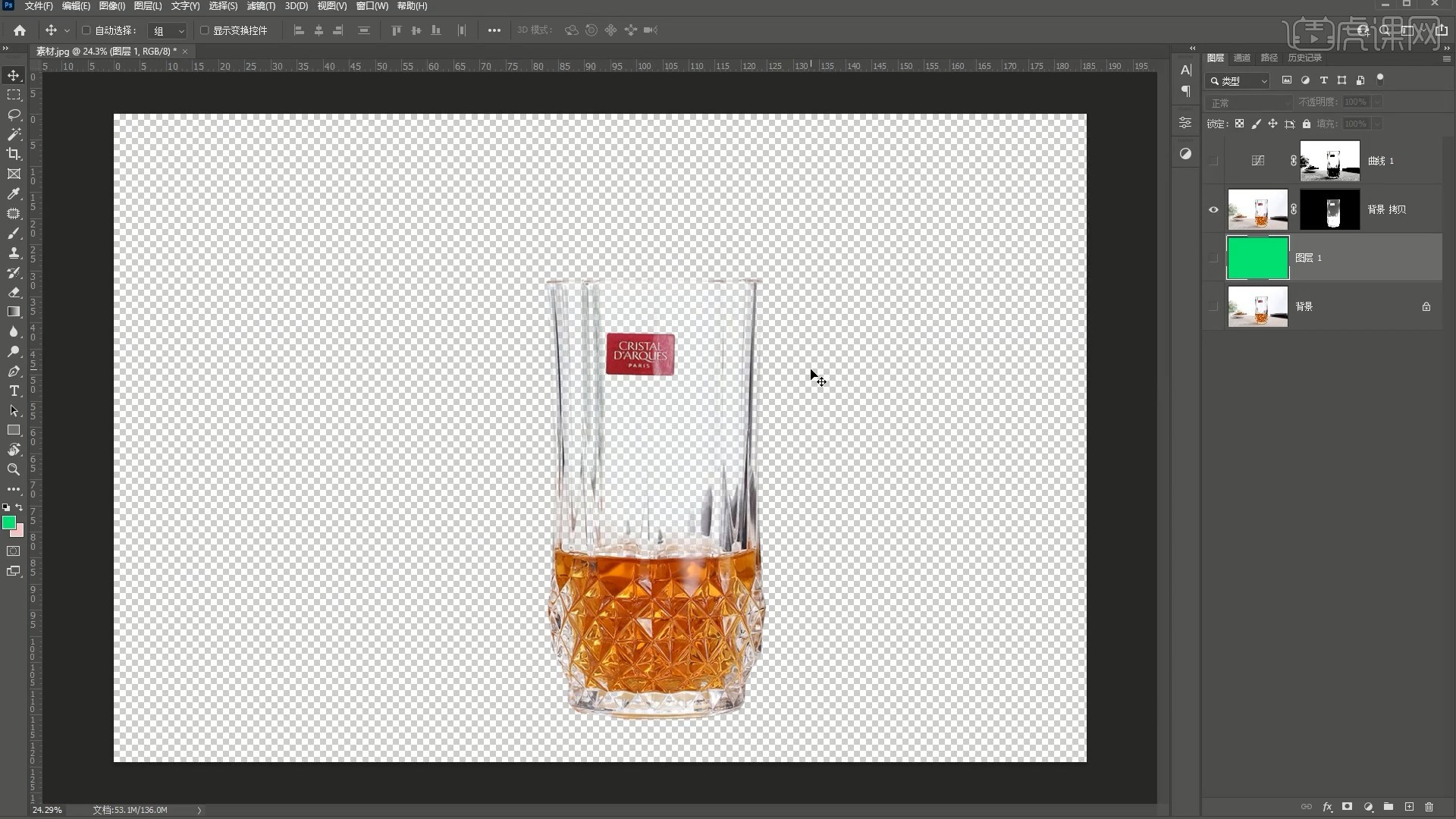1456x819 pixels.
Task: Open the 类型 layer filter dropdown
Action: coord(1239,80)
